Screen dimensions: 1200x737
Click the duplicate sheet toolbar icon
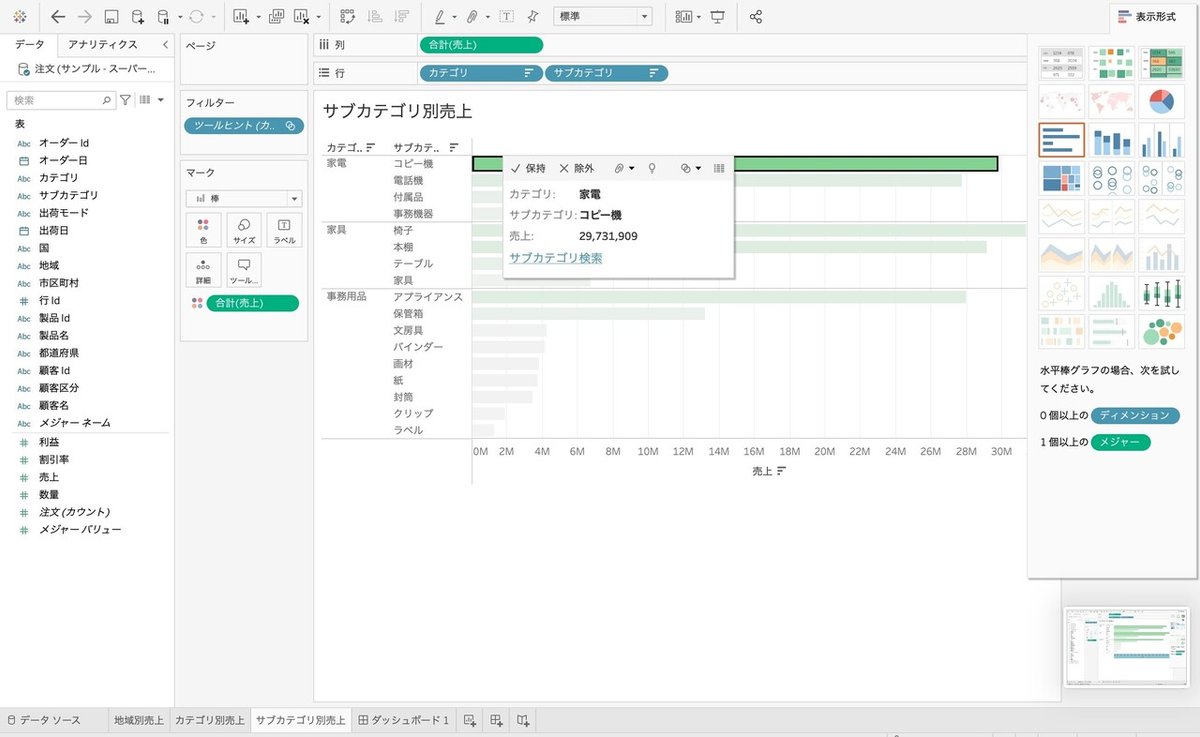coord(276,17)
